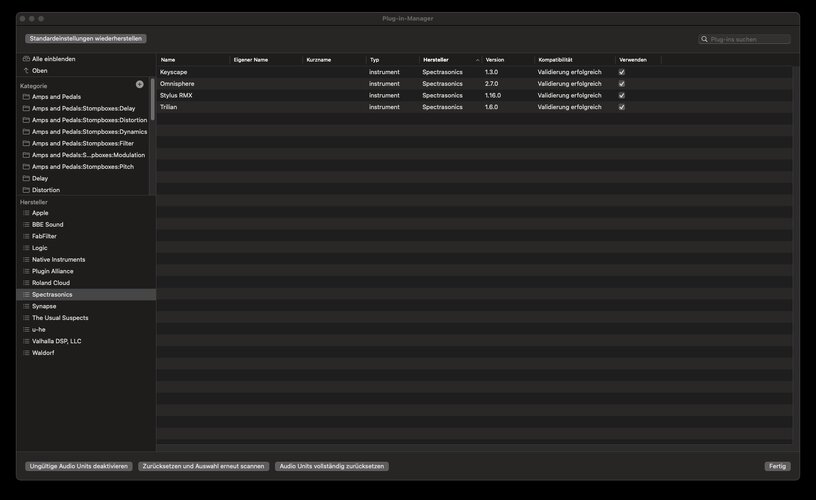
Task: Click the magnifier icon in search field
Action: pyautogui.click(x=704, y=39)
